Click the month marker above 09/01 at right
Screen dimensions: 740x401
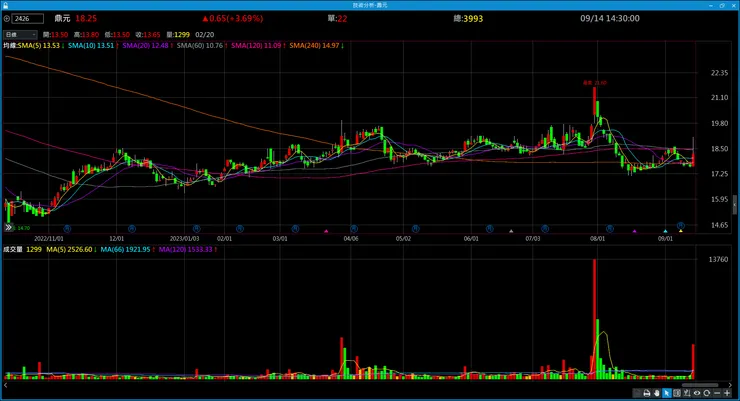click(x=681, y=225)
